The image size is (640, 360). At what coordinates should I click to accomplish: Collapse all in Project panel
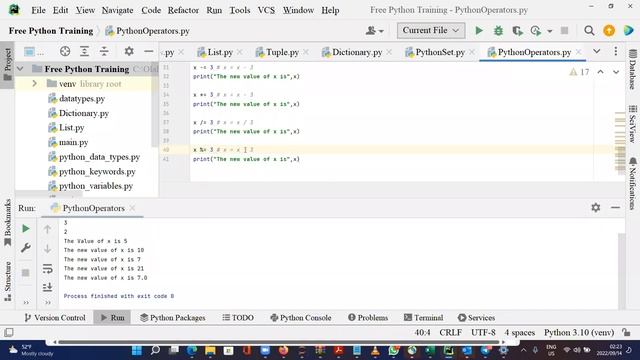(104, 51)
